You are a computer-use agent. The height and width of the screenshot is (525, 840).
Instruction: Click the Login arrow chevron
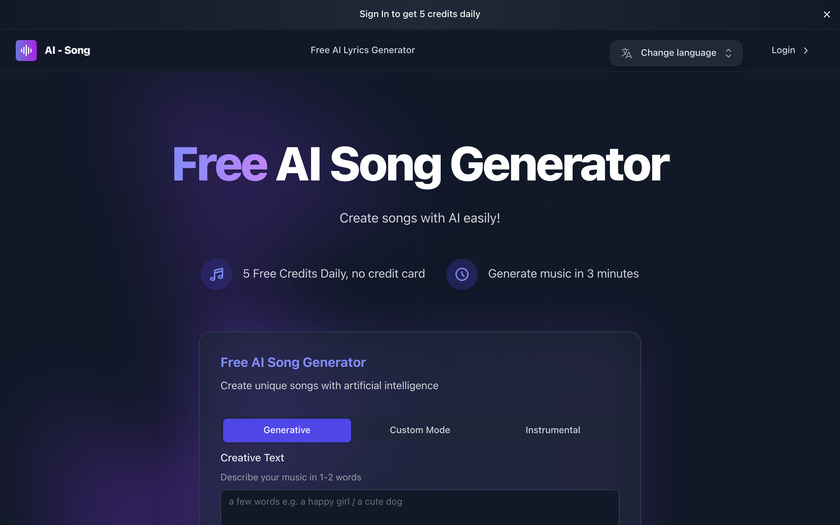pyautogui.click(x=805, y=50)
